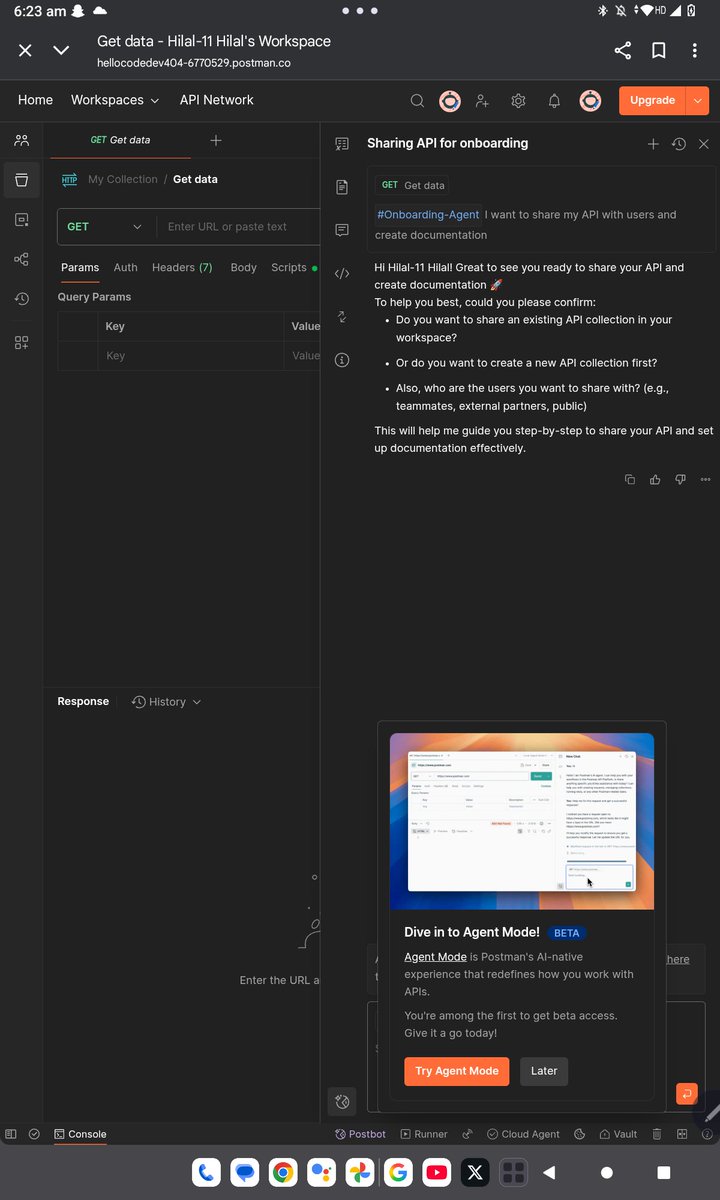Click the invite people icon
Viewport: 720px width, 1200px height.
[x=482, y=100]
